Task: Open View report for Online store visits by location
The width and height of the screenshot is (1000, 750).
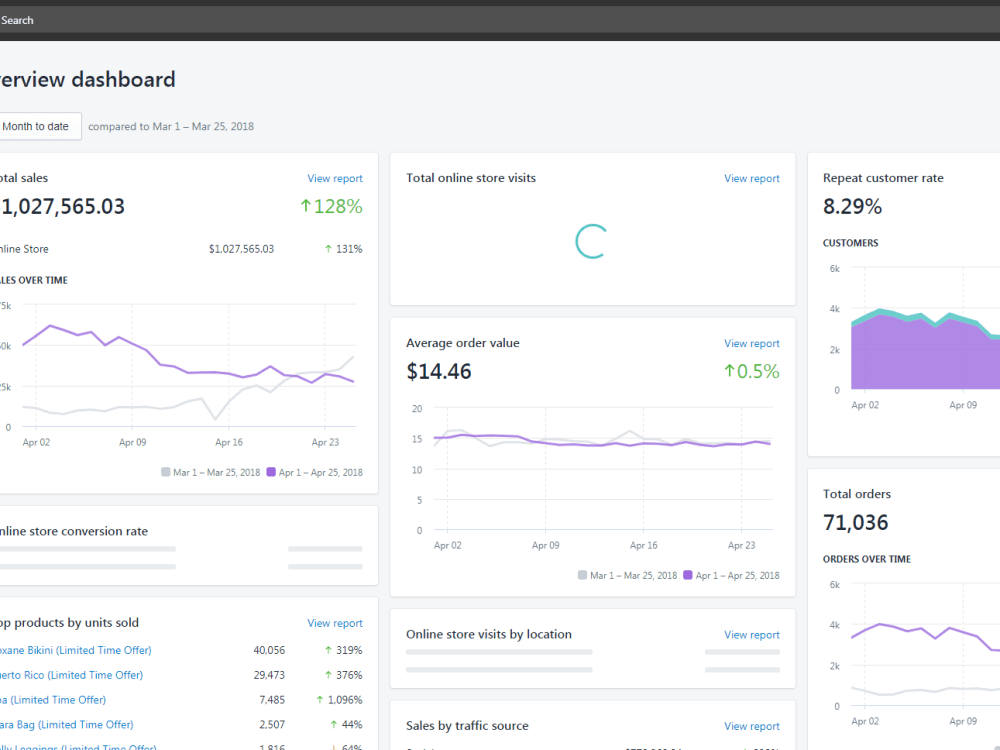Action: 751,635
